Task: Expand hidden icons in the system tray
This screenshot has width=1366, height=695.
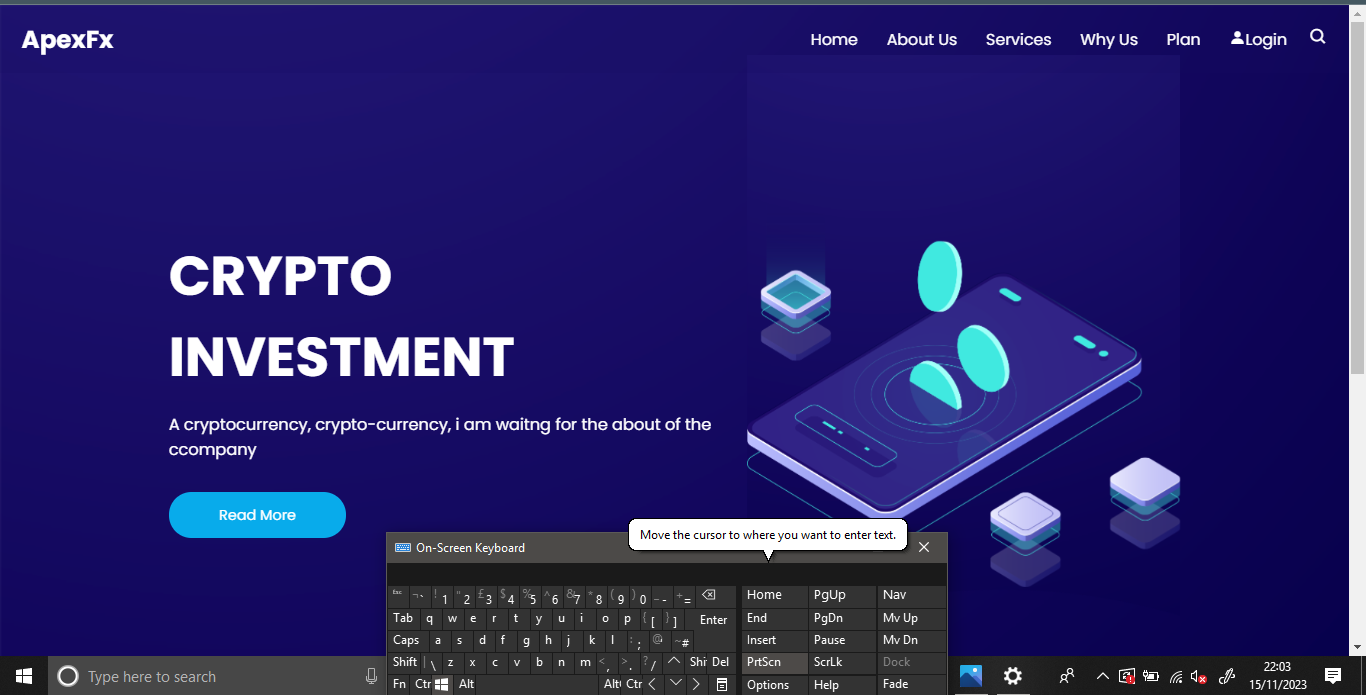Action: (x=1101, y=676)
